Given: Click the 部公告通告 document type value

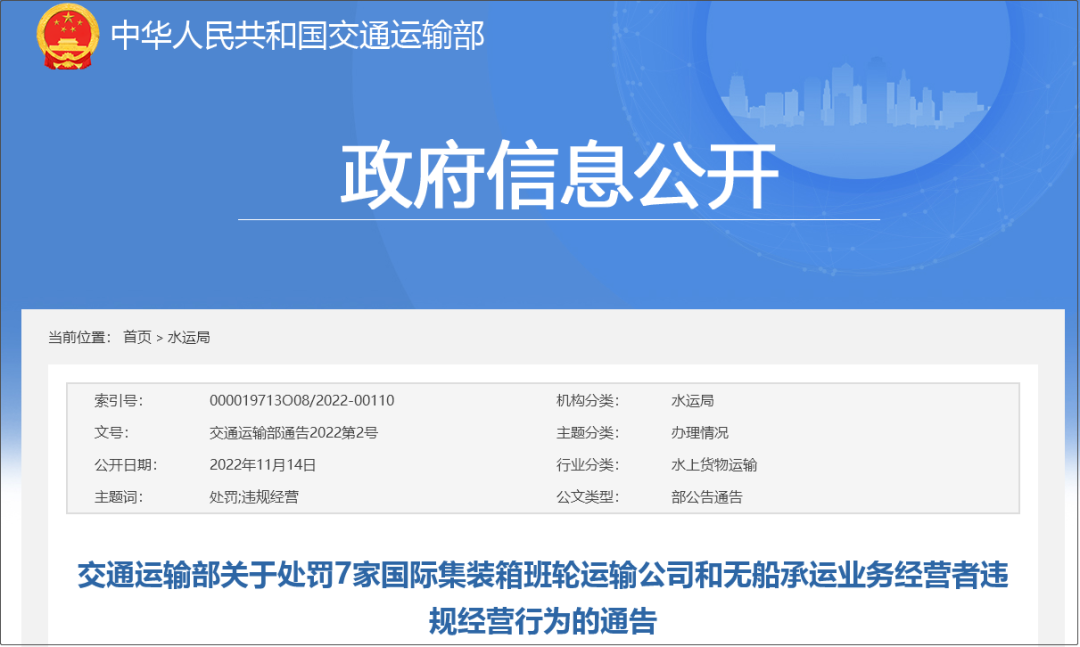Looking at the screenshot, I should pyautogui.click(x=706, y=496).
